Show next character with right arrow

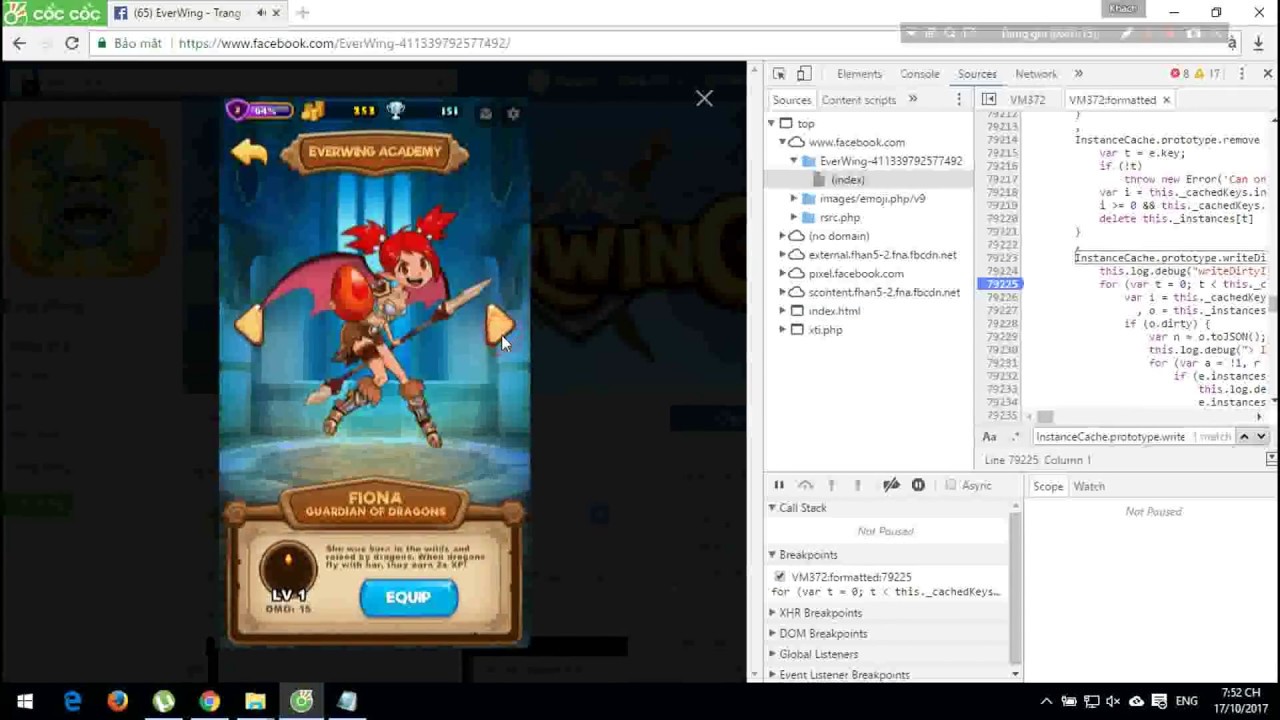500,324
